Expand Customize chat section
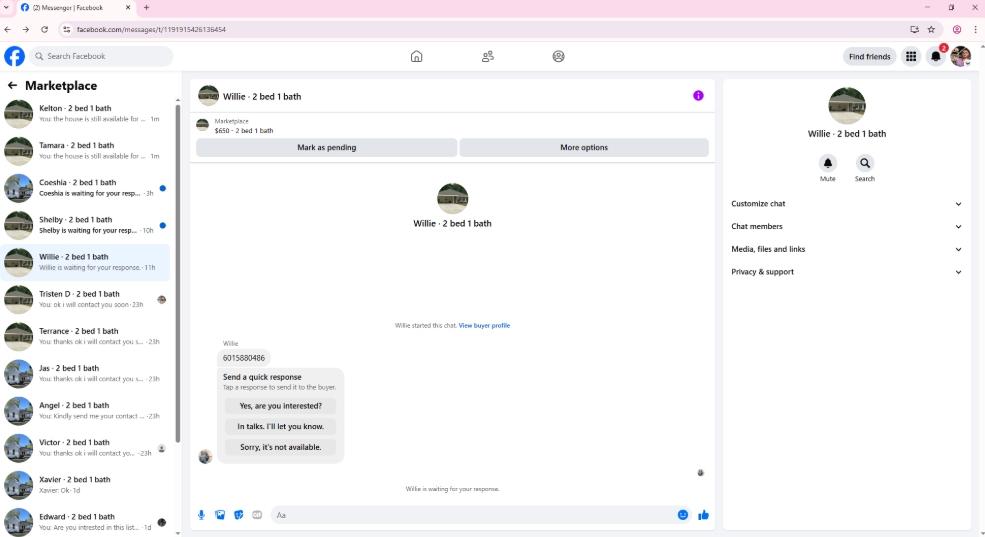 846,203
